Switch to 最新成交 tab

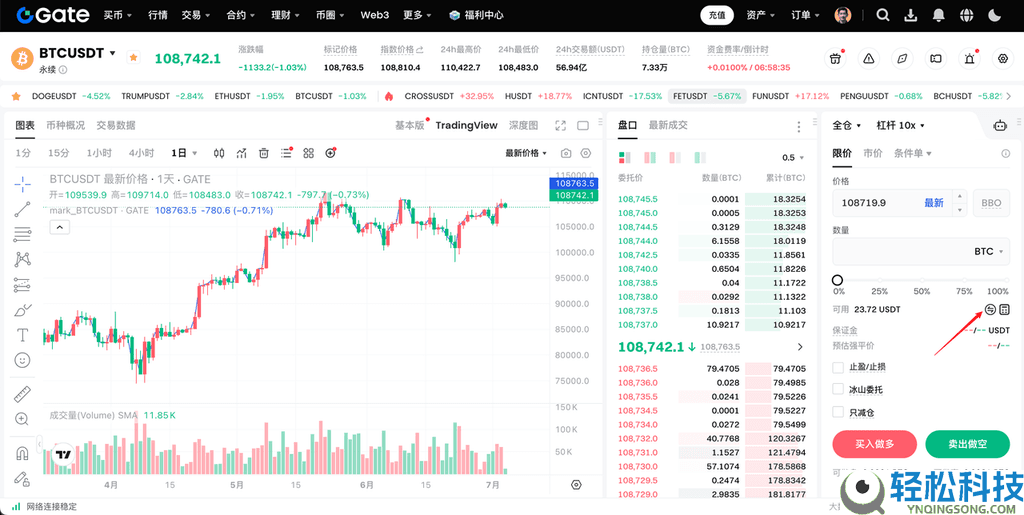click(x=668, y=125)
